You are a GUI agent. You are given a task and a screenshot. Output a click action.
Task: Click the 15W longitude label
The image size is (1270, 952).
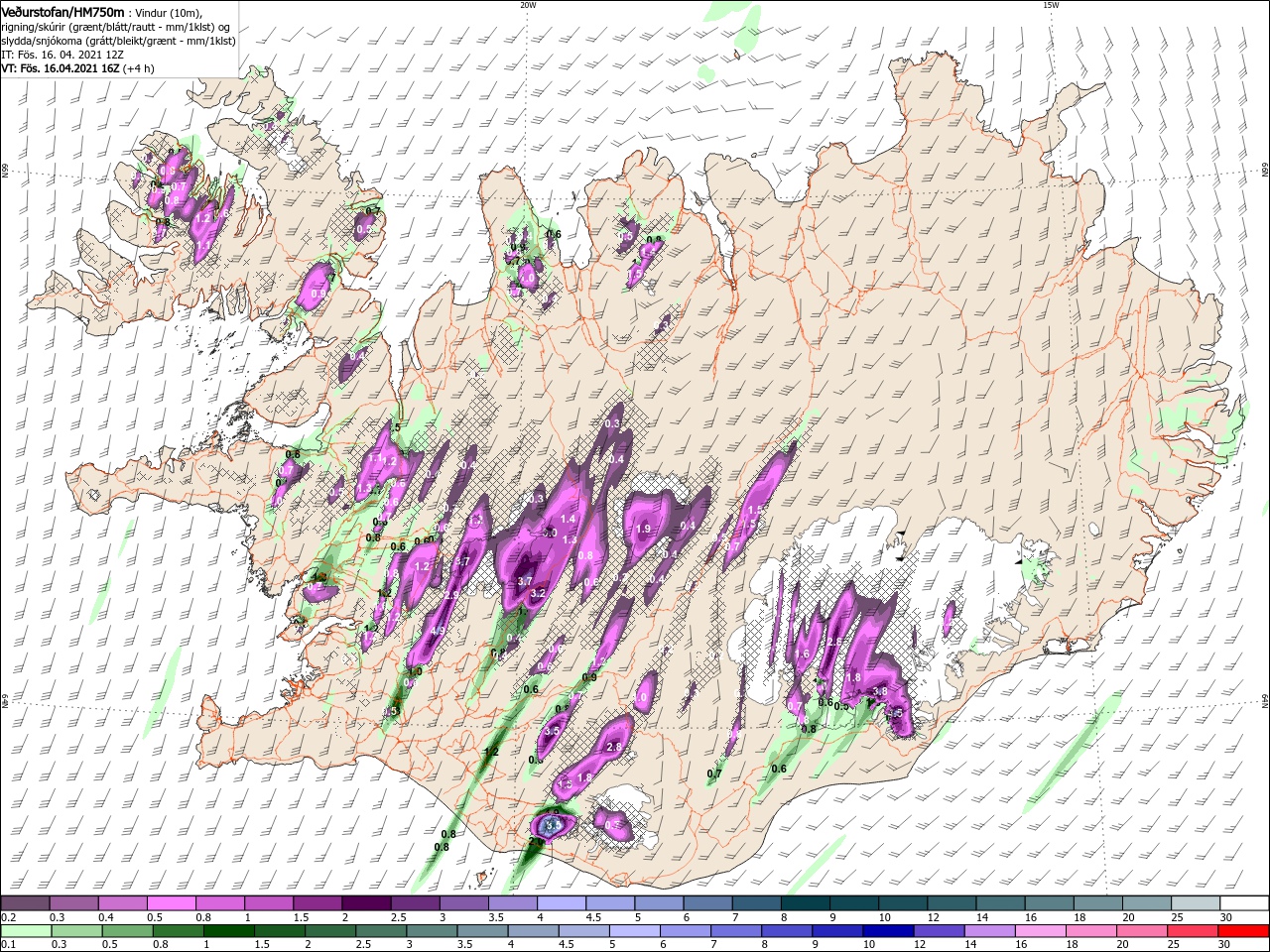pos(1051,5)
